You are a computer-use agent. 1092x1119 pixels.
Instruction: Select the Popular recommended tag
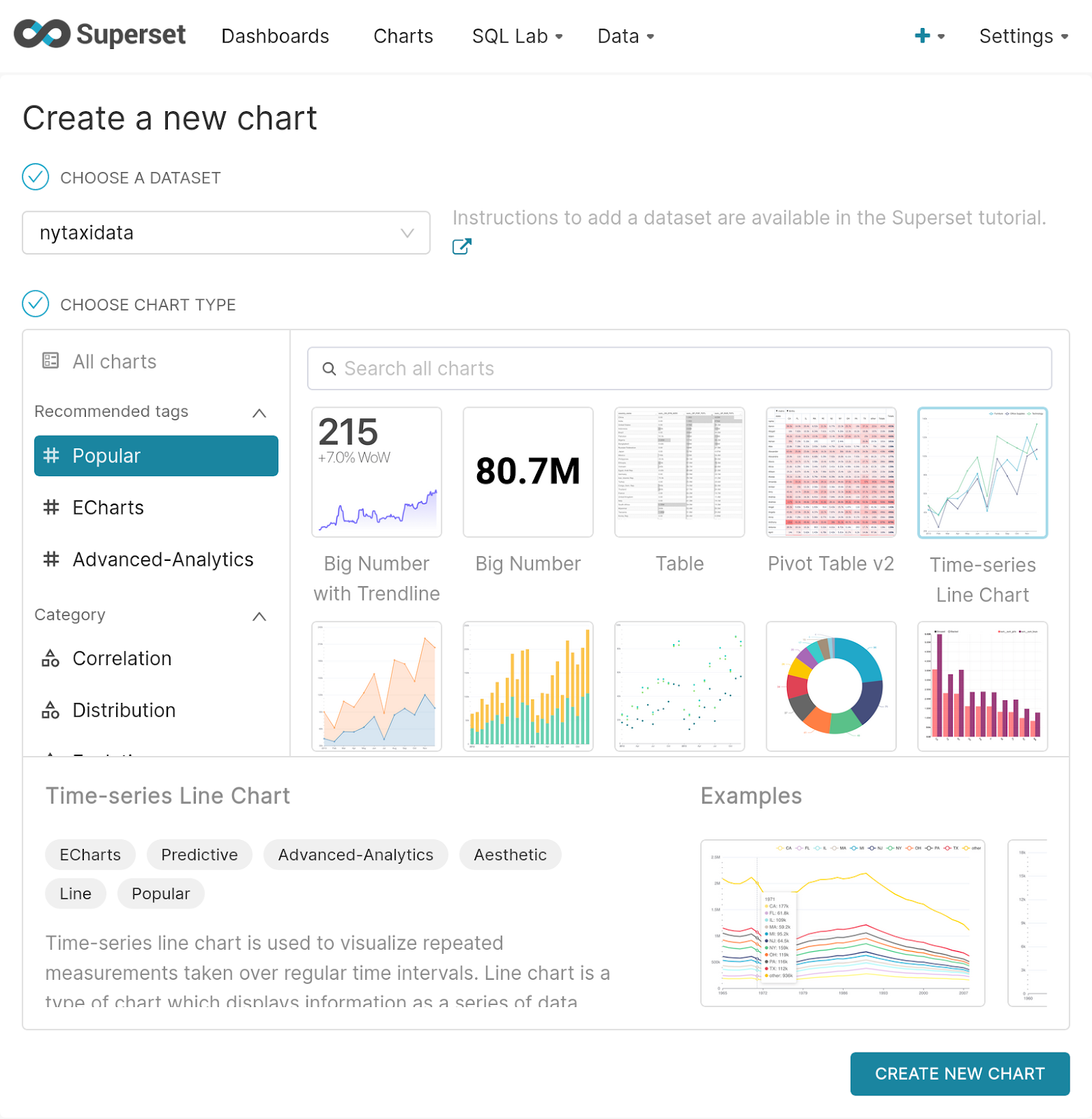click(x=156, y=456)
